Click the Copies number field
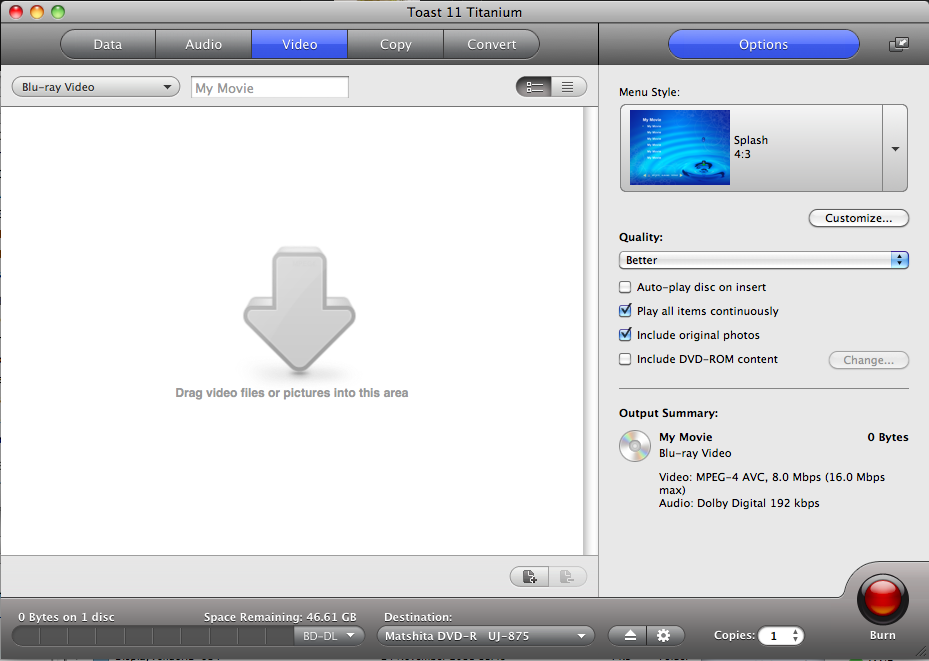The width and height of the screenshot is (929, 661). point(774,636)
